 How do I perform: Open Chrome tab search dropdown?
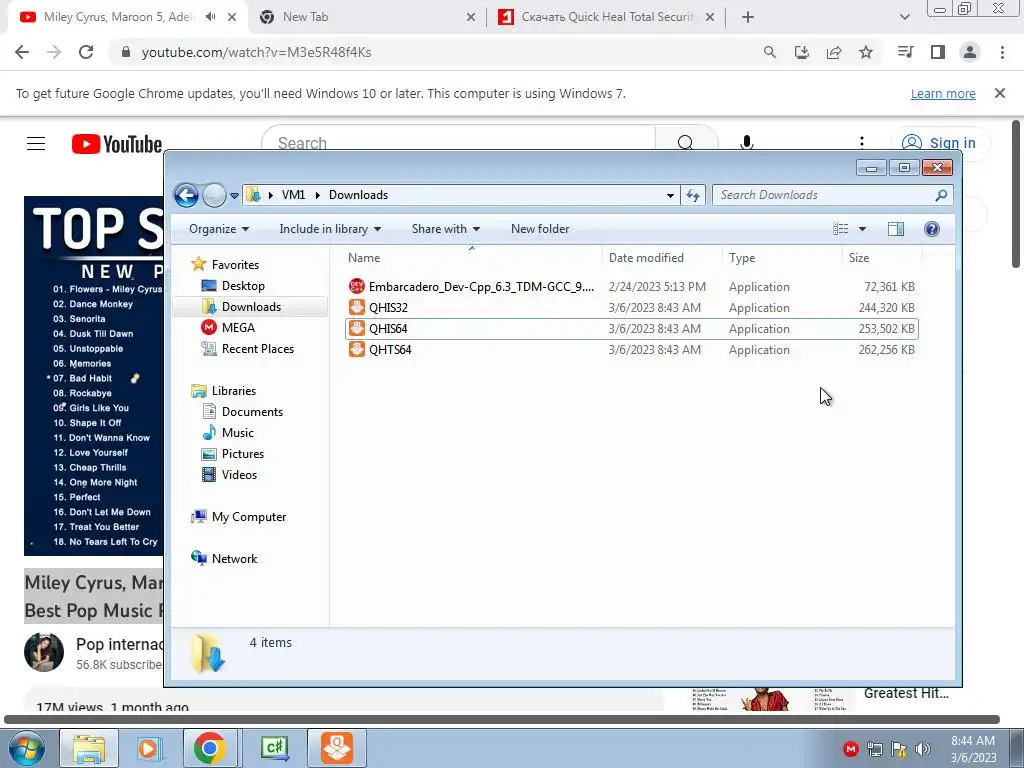coord(904,17)
